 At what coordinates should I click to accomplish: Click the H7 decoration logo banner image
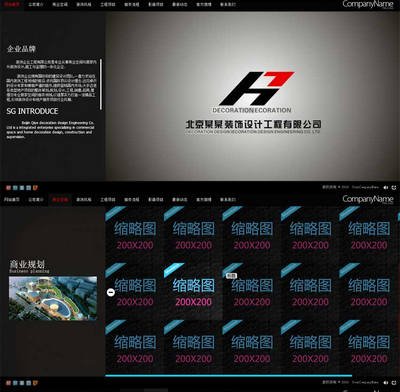(253, 97)
